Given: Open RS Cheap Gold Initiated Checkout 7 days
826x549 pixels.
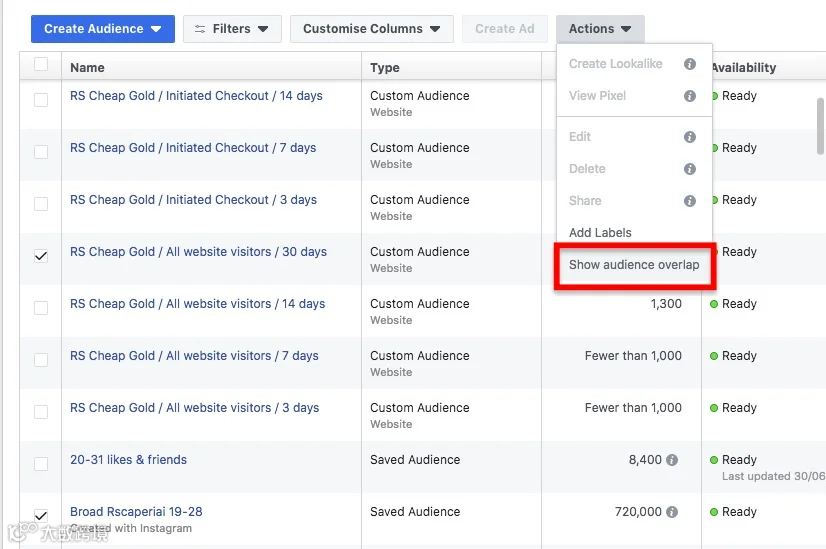Looking at the screenshot, I should click(193, 148).
